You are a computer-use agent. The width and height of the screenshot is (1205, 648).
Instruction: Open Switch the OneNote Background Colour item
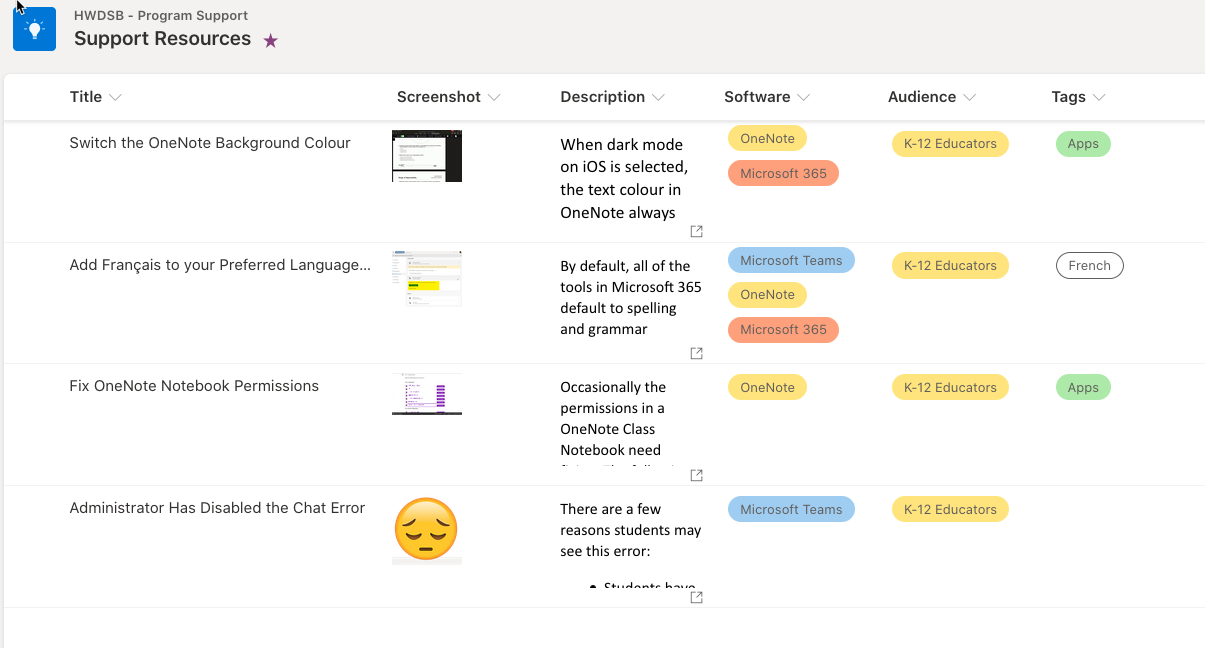(210, 143)
